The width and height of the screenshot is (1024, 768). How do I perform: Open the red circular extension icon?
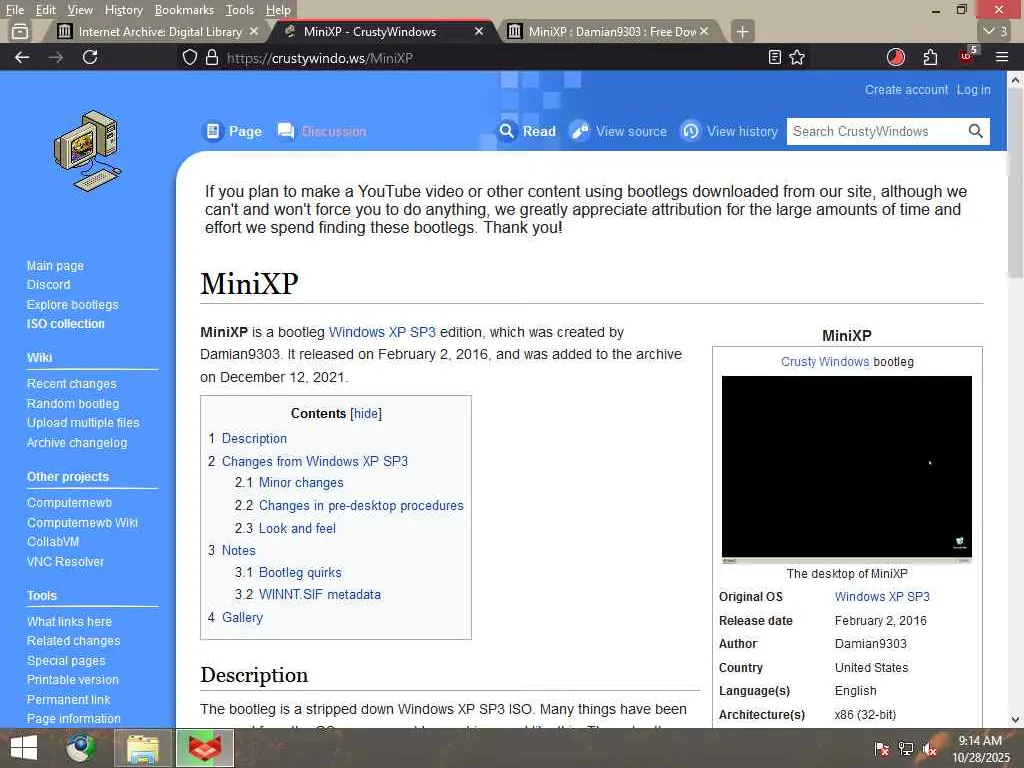895,57
